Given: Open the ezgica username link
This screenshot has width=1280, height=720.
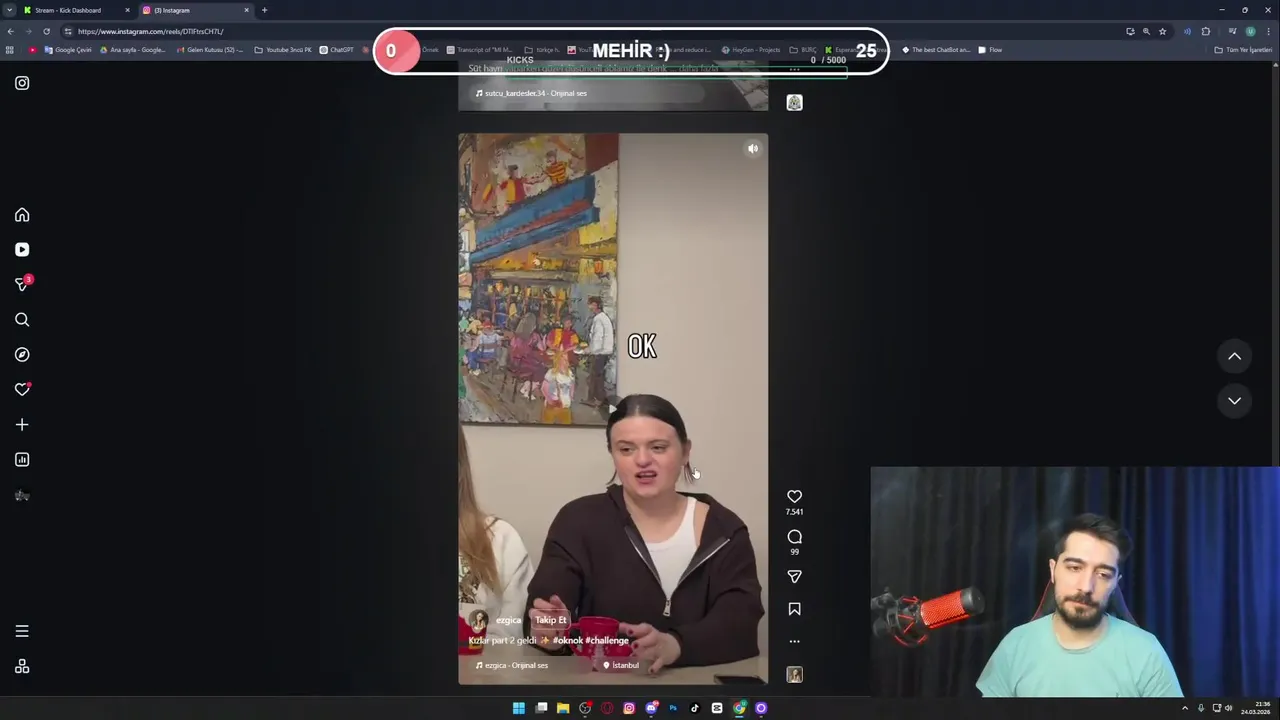Looking at the screenshot, I should 508,620.
